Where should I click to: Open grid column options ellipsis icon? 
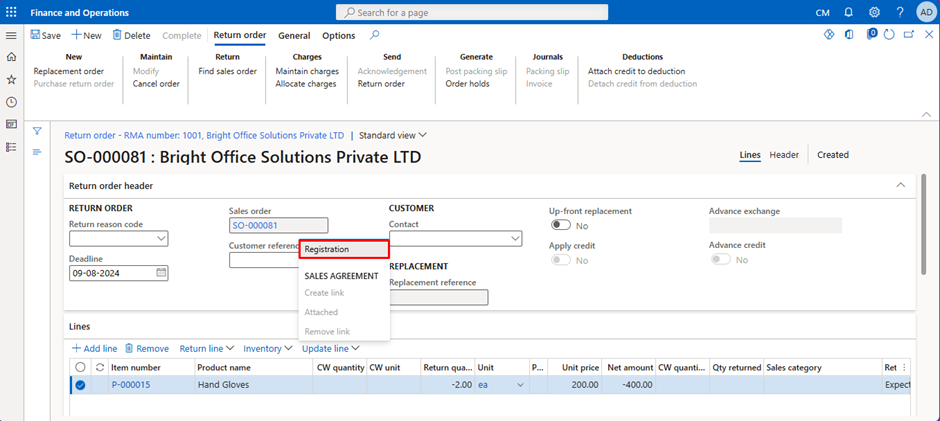click(904, 367)
